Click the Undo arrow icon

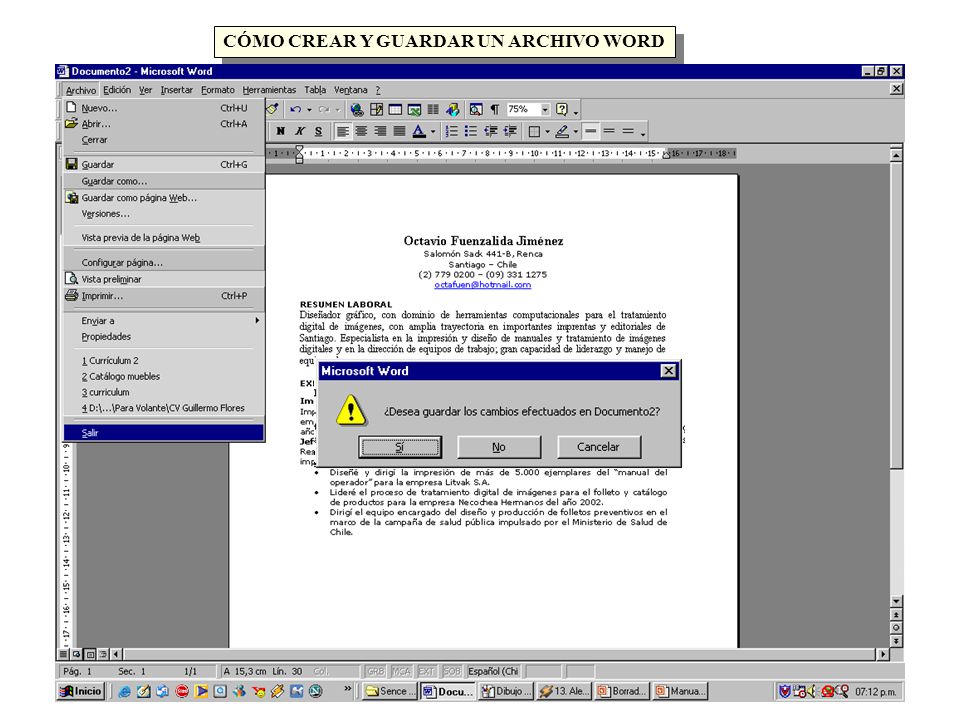point(296,110)
